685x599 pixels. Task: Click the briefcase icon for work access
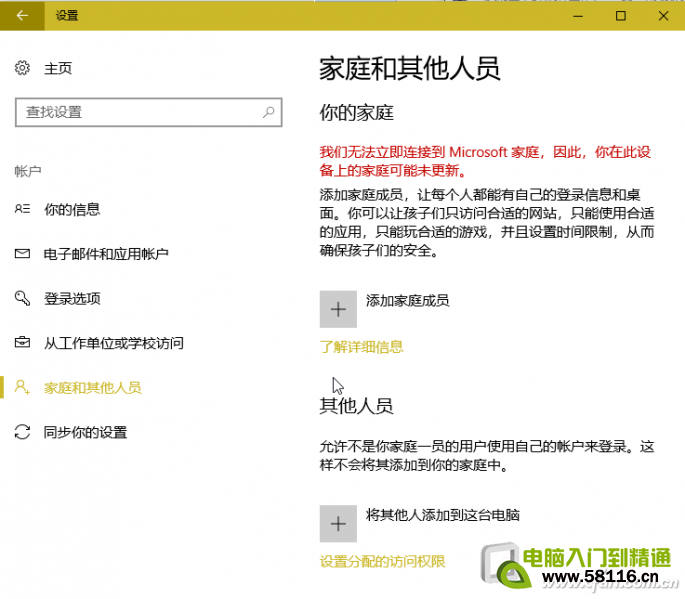click(x=23, y=343)
